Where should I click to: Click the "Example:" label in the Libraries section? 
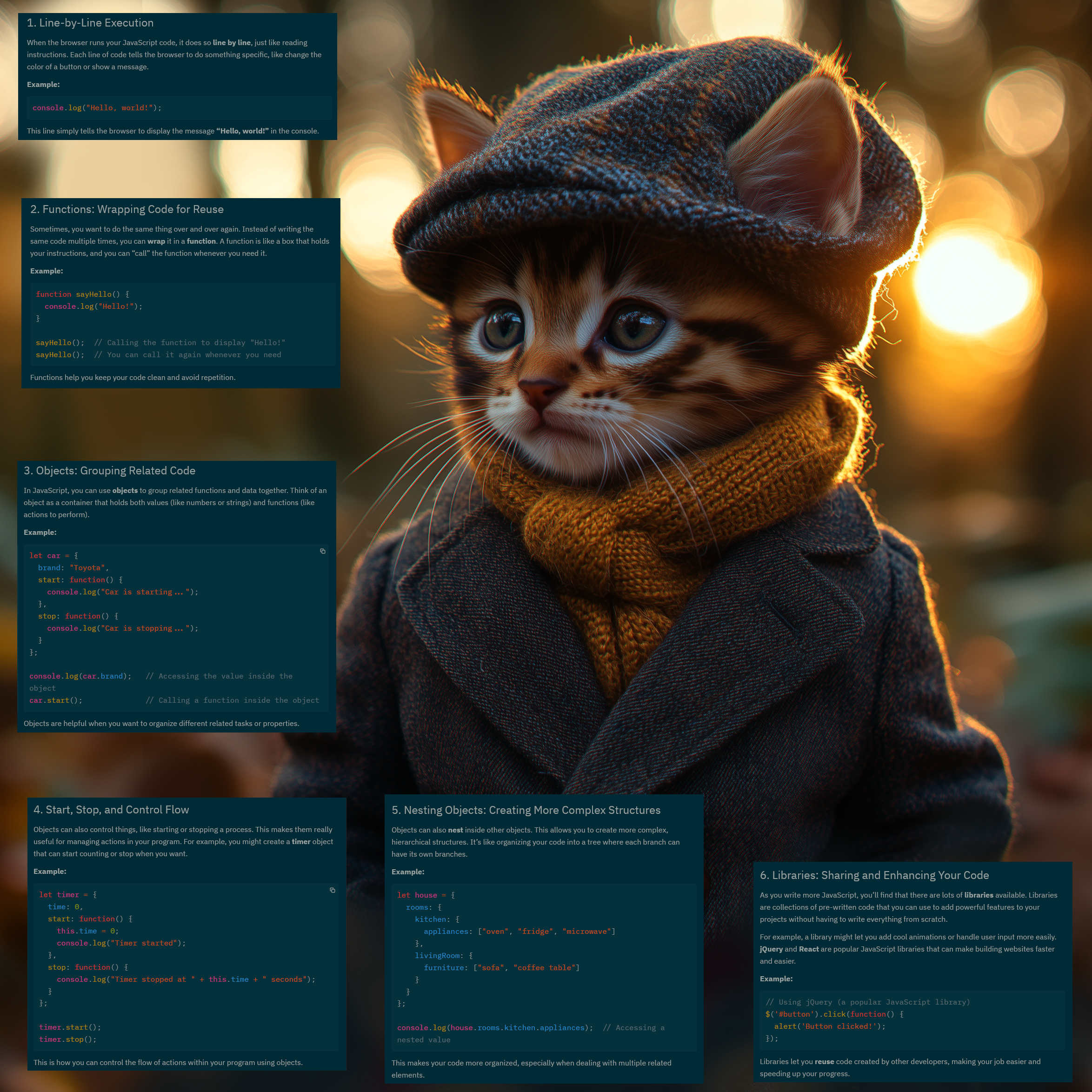pos(776,979)
